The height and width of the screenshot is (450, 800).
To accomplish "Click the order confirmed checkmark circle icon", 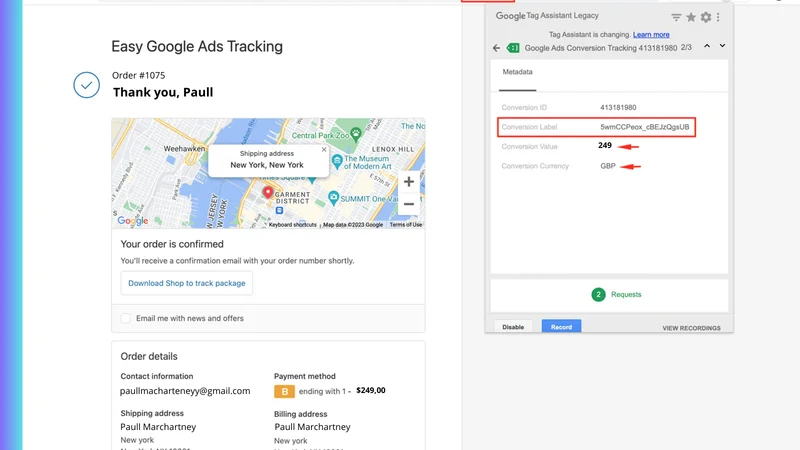I will point(86,85).
